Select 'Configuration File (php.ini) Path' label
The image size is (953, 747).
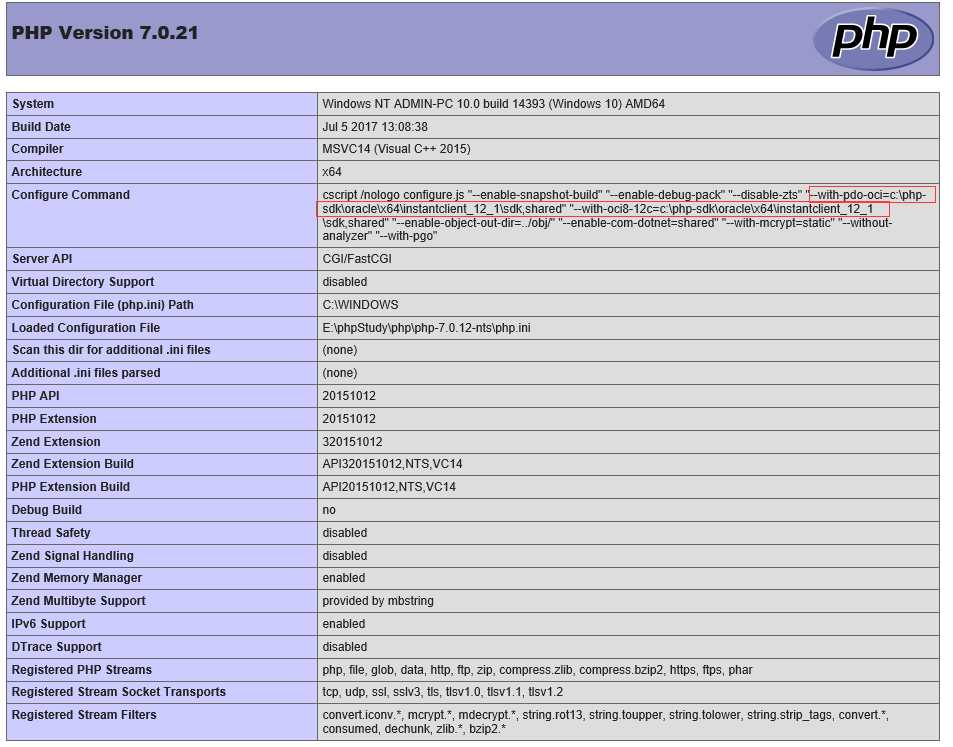[x=102, y=305]
